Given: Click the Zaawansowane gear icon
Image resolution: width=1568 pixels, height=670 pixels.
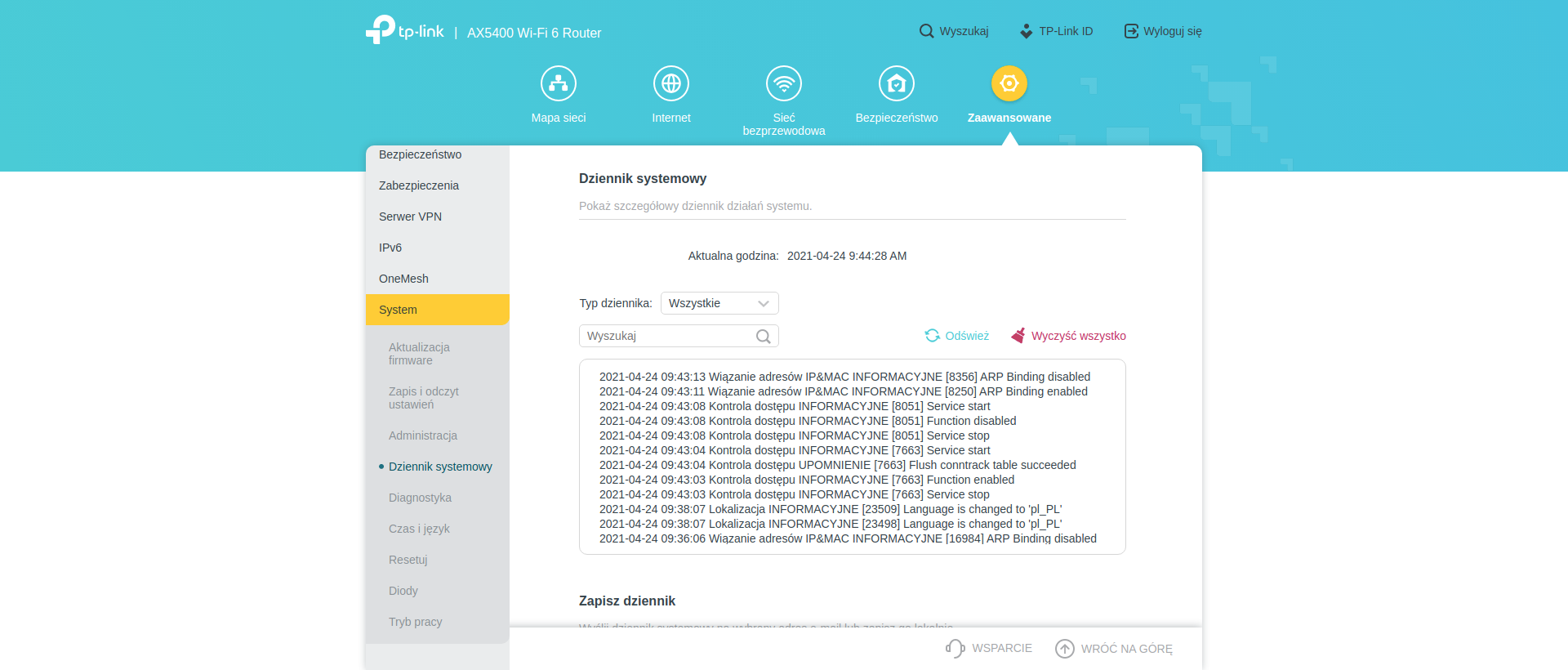Looking at the screenshot, I should pyautogui.click(x=1009, y=83).
